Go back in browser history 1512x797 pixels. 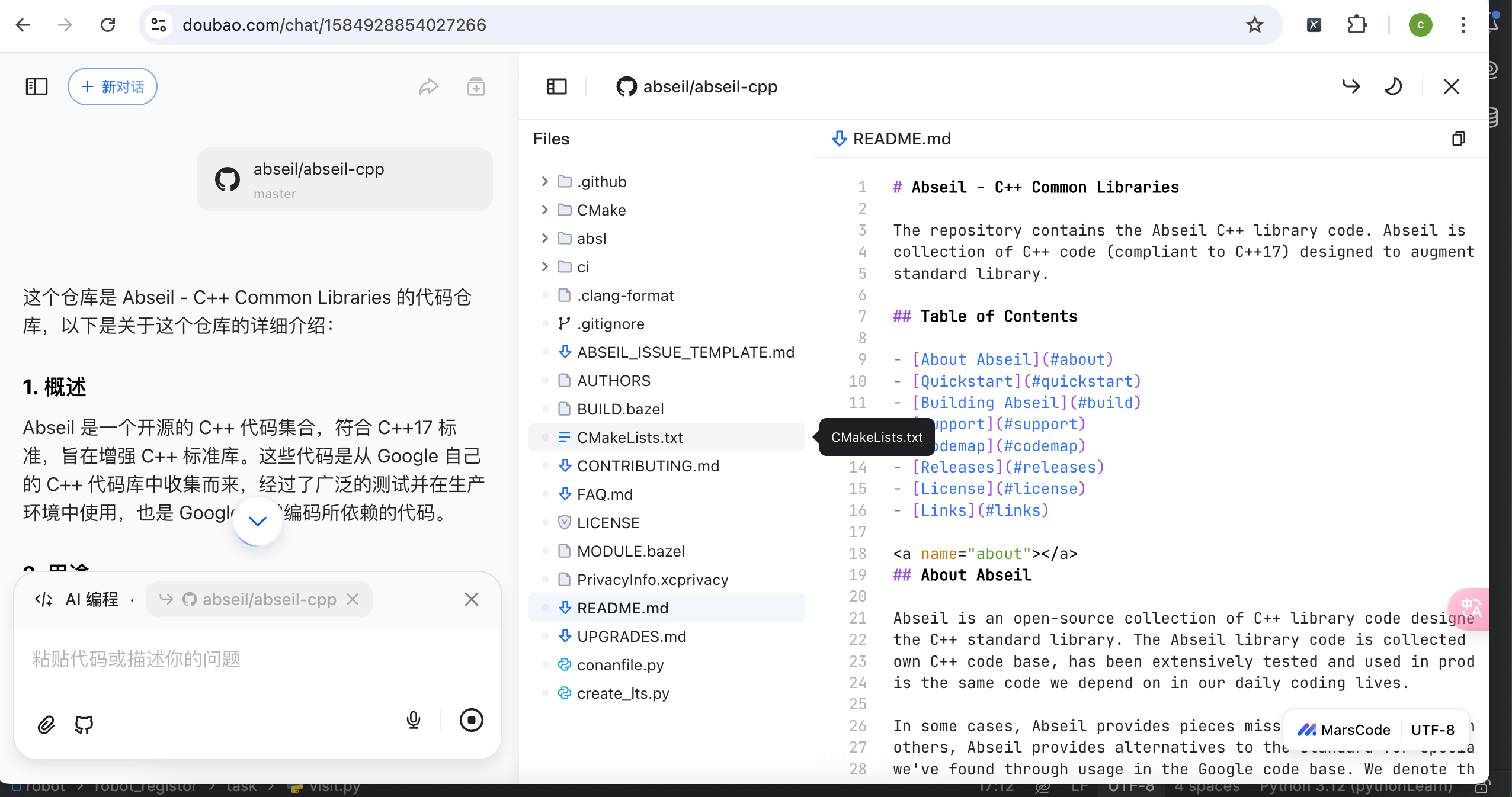23,25
